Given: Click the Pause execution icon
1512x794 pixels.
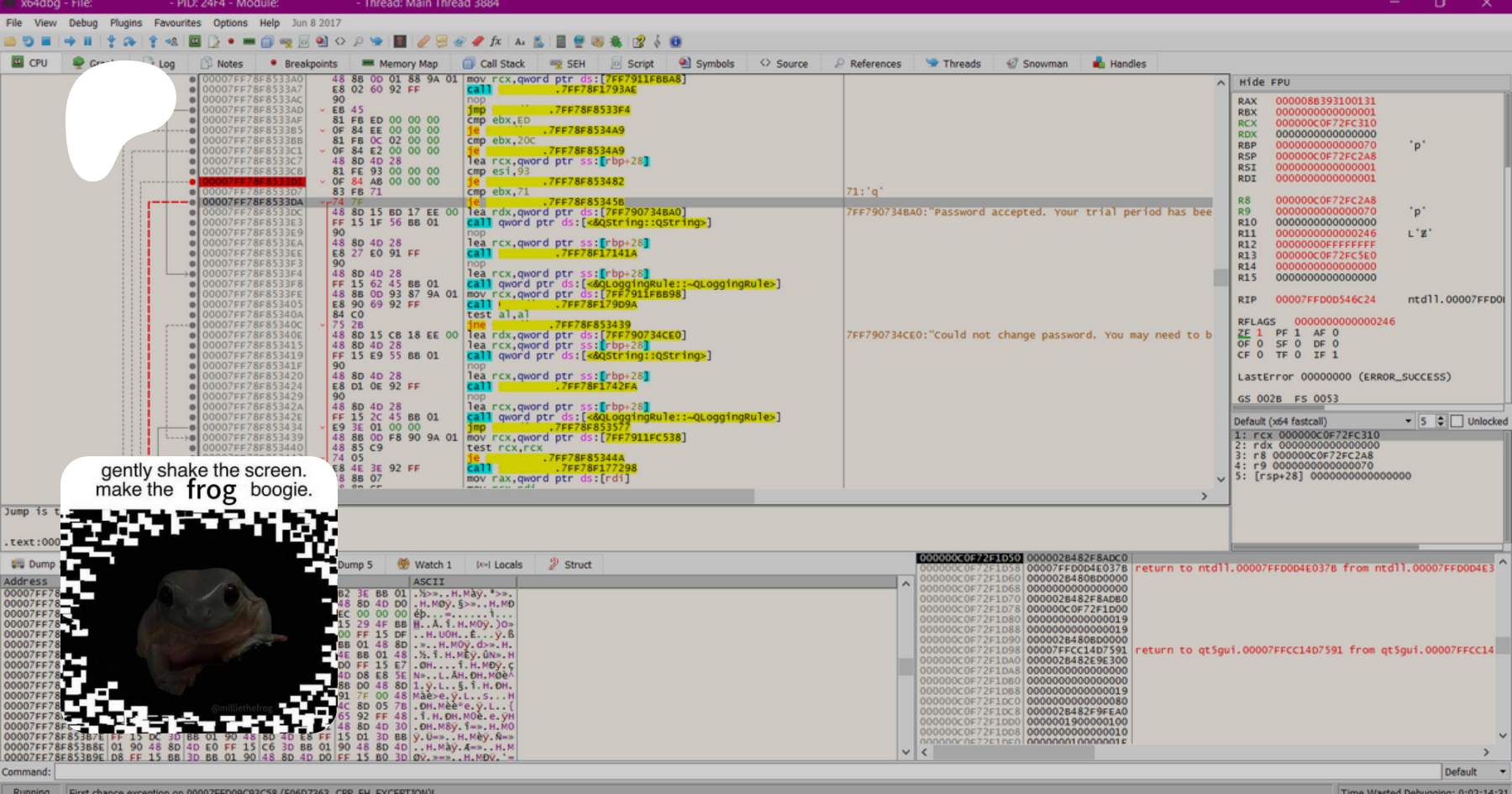Looking at the screenshot, I should coord(87,41).
